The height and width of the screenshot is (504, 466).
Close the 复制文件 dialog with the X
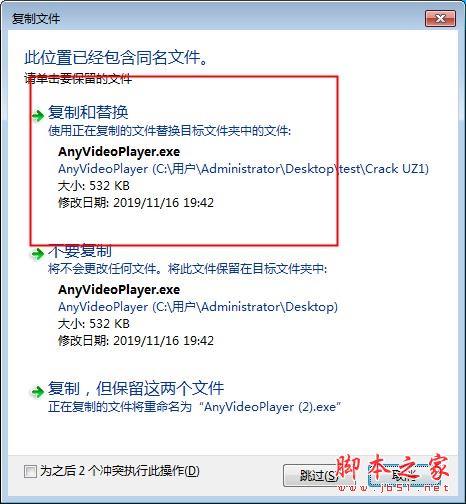click(x=440, y=18)
